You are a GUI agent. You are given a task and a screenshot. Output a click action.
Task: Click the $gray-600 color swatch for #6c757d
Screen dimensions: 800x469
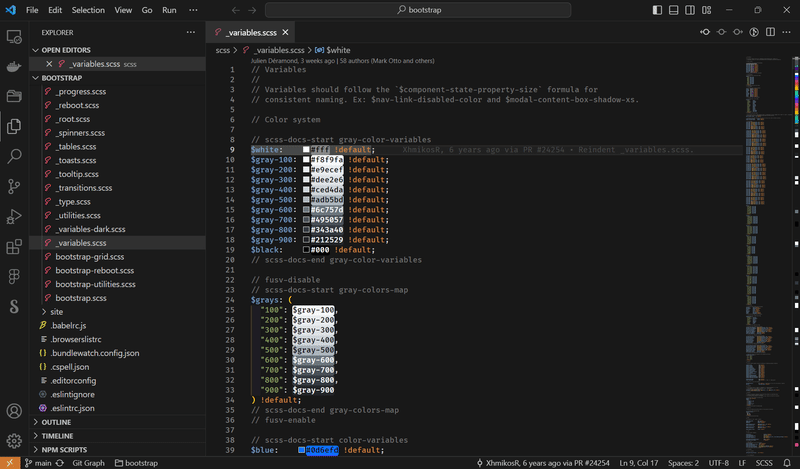point(306,210)
